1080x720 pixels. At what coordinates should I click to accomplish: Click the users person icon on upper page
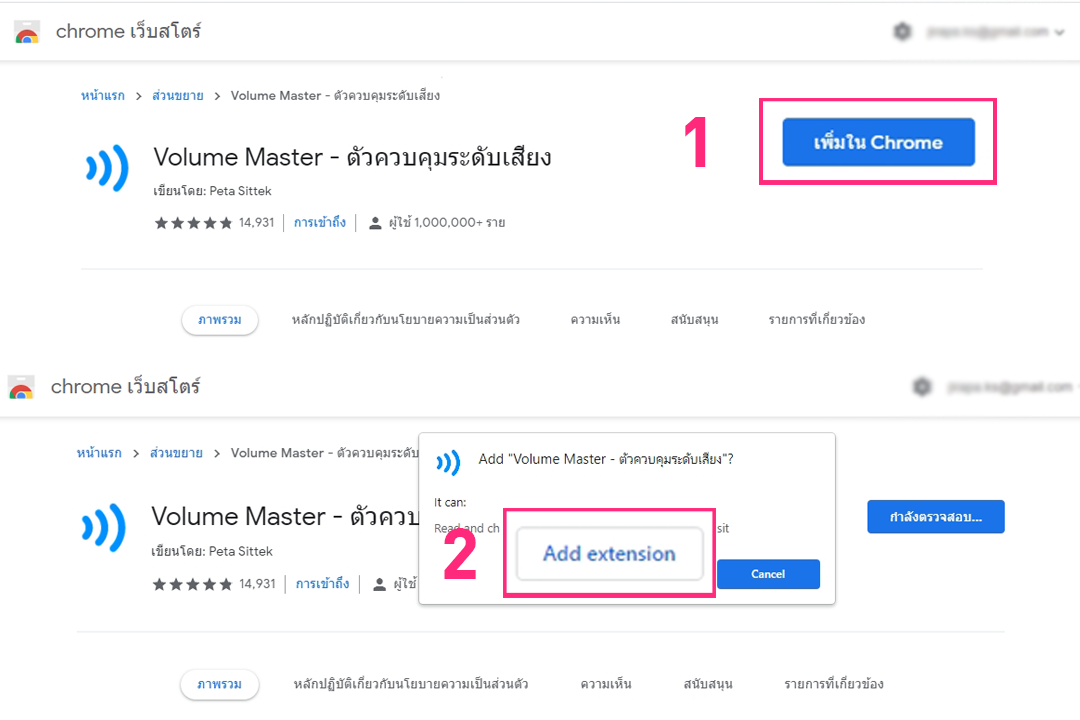tap(375, 223)
